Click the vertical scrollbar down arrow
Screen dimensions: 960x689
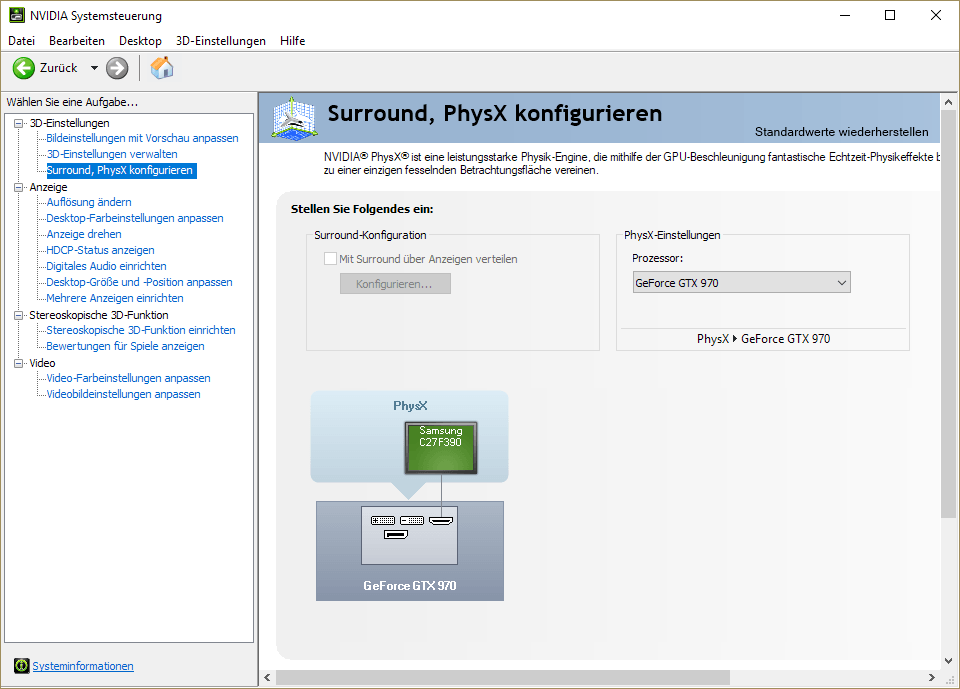948,661
